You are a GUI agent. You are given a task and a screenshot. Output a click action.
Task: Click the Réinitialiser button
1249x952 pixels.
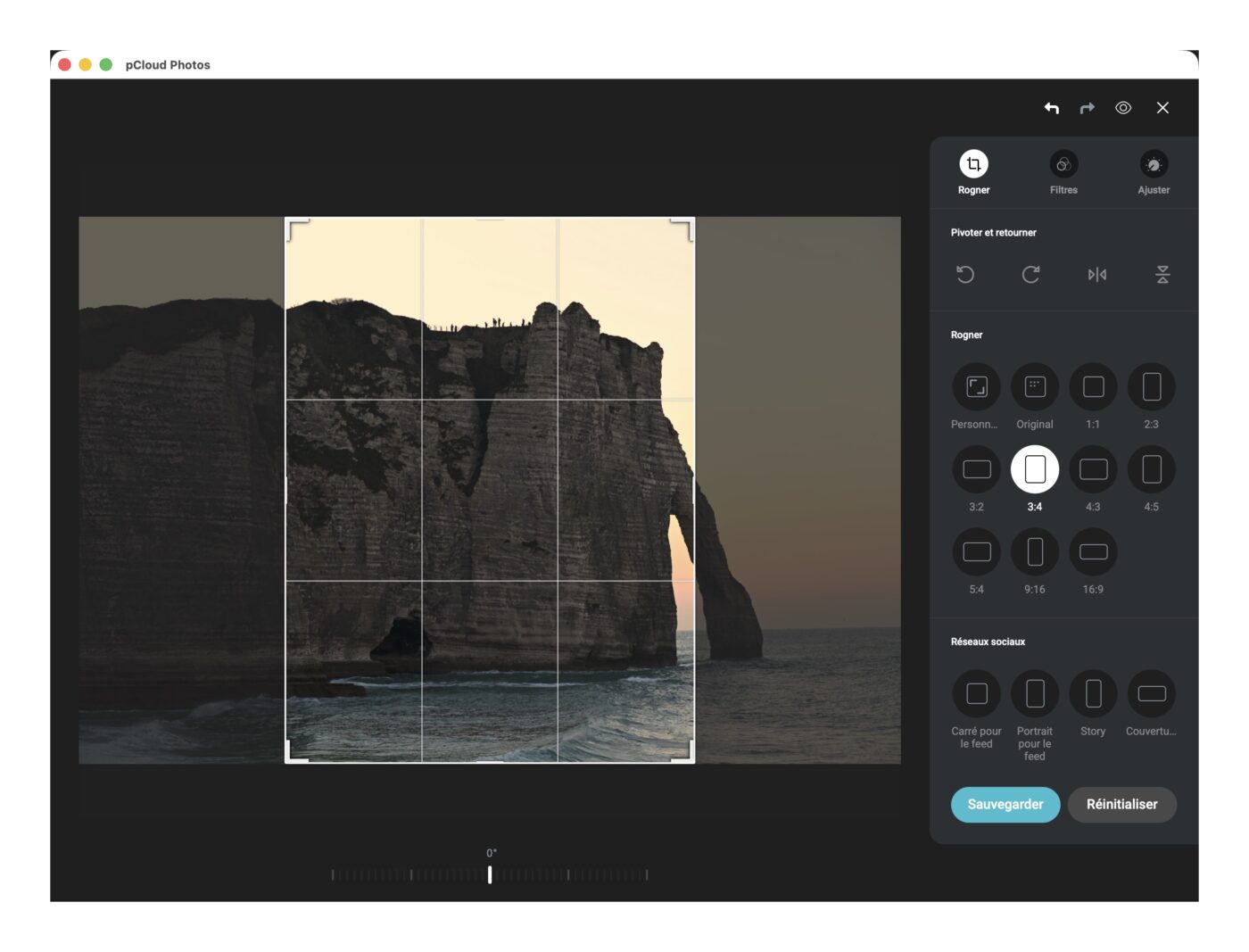[x=1121, y=804]
